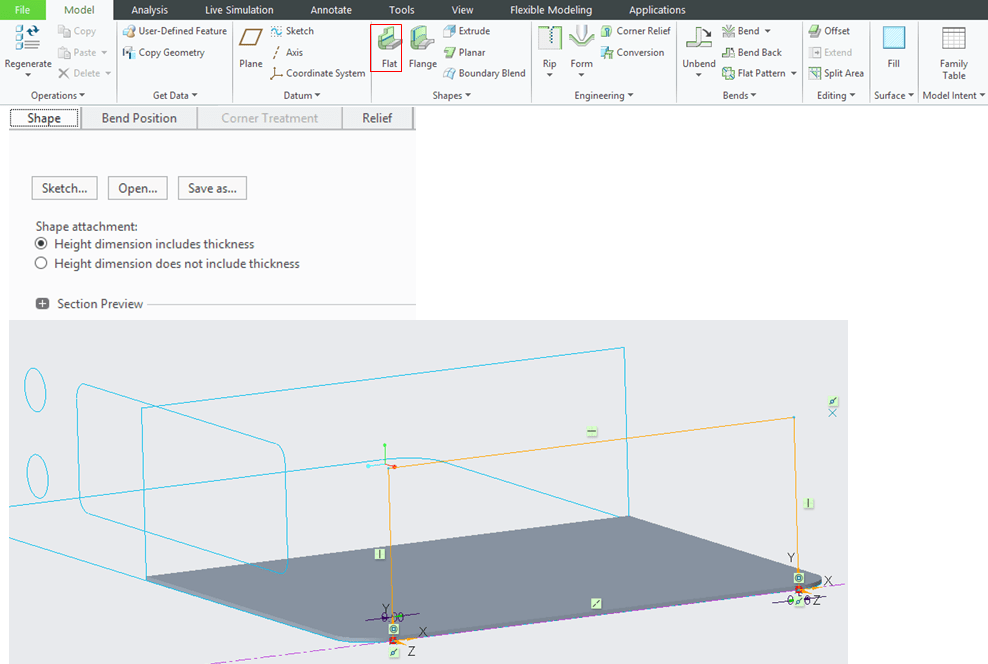Click the Save as... button
The image size is (988, 664).
click(212, 188)
